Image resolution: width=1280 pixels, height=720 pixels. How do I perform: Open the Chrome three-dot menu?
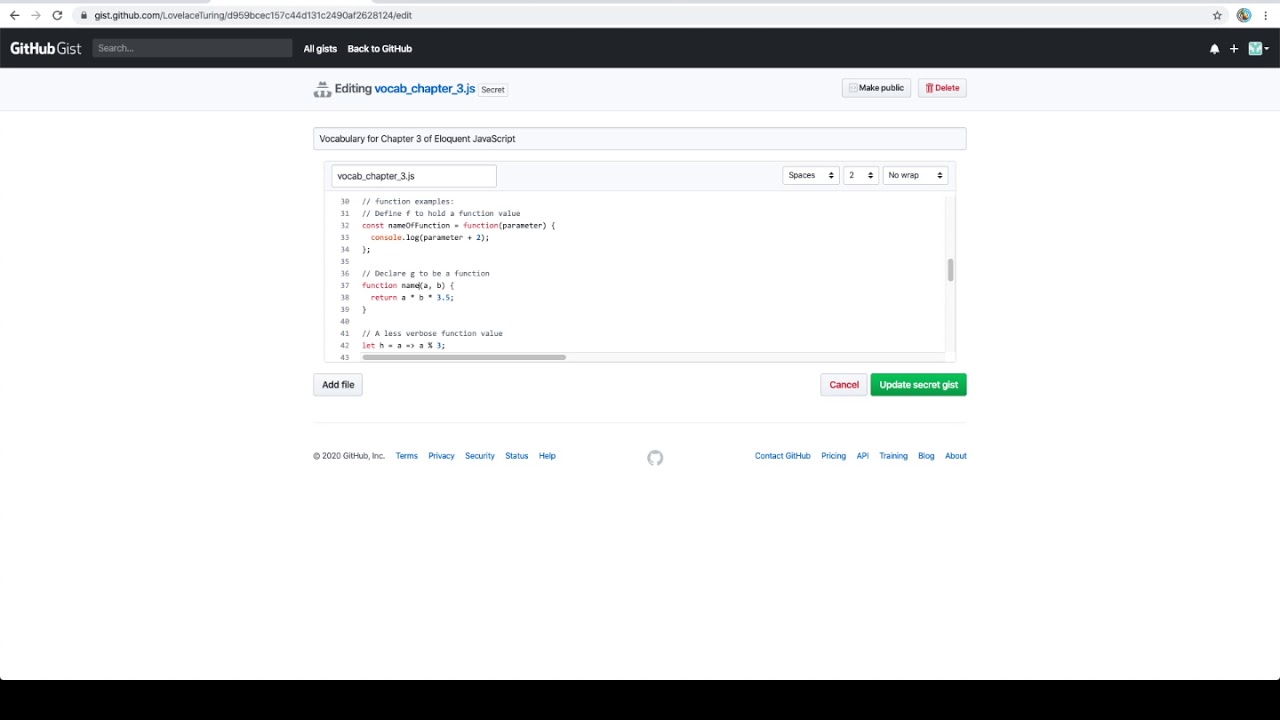(1266, 15)
